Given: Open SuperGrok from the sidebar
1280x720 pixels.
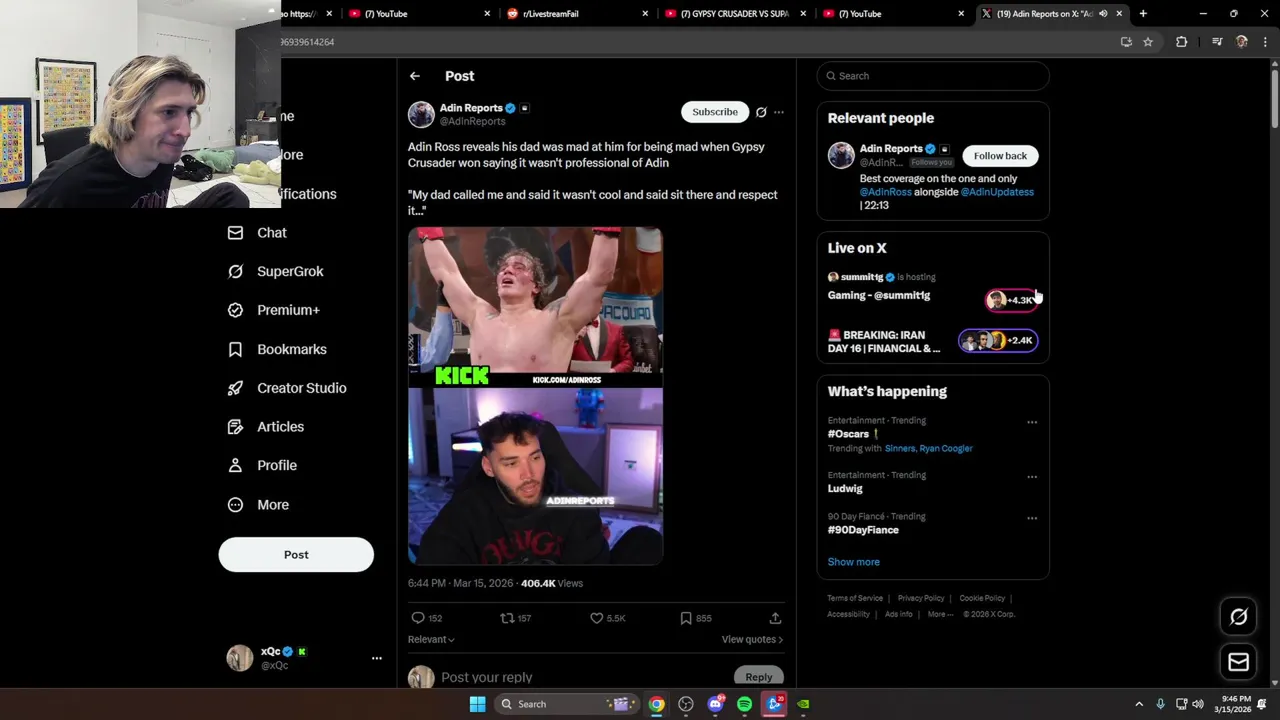Looking at the screenshot, I should pyautogui.click(x=275, y=271).
